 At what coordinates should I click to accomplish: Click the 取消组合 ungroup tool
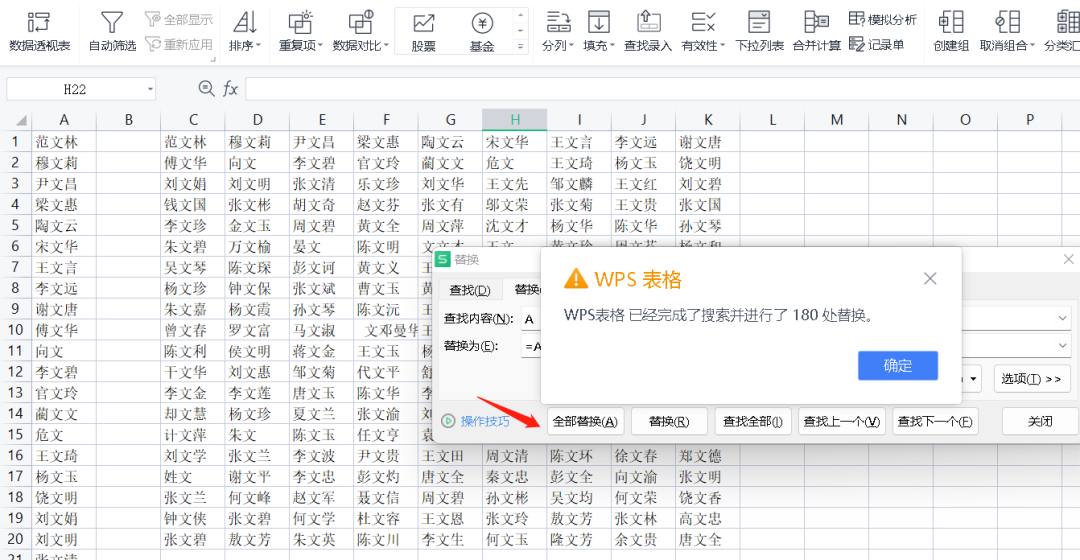[1008, 32]
